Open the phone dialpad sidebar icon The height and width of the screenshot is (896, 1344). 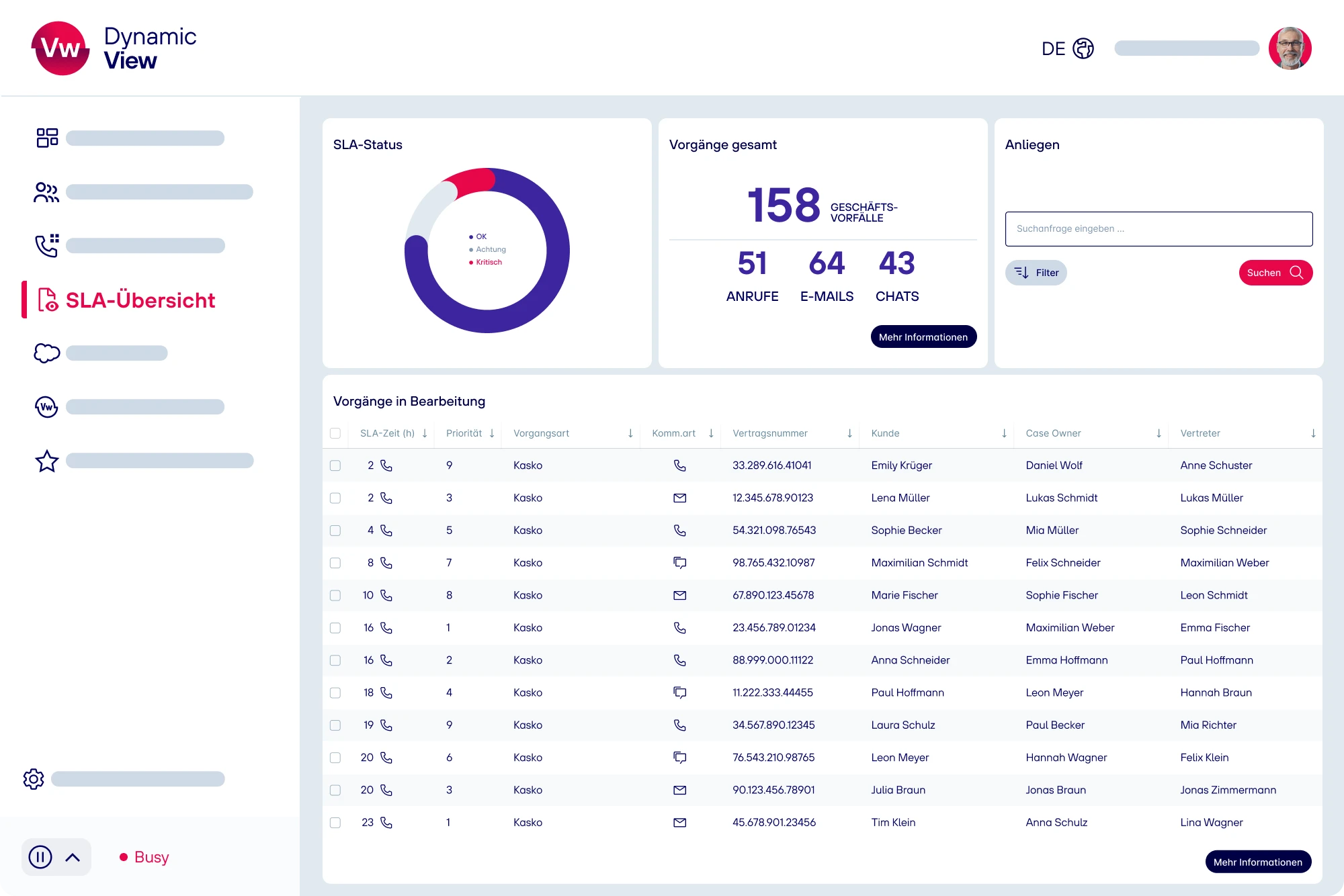click(47, 246)
